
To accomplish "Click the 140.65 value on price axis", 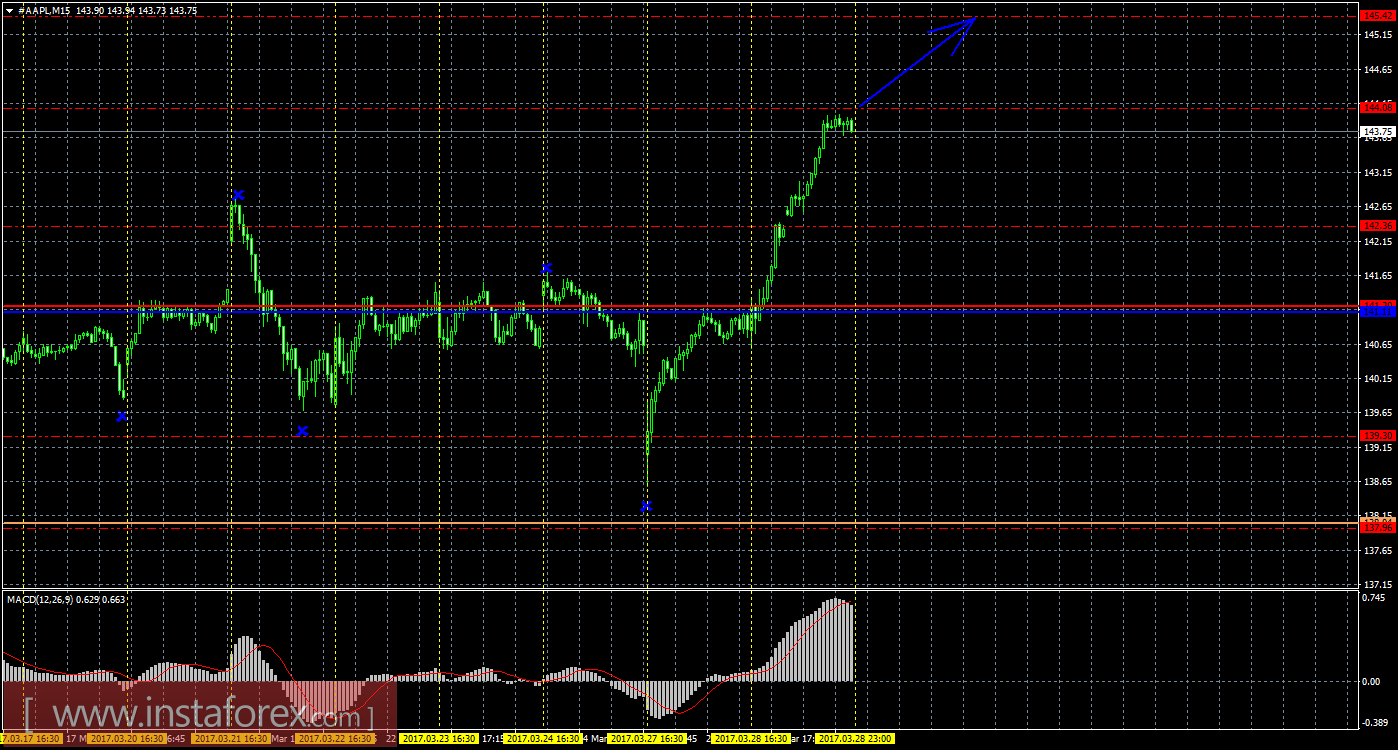I will pyautogui.click(x=1378, y=344).
